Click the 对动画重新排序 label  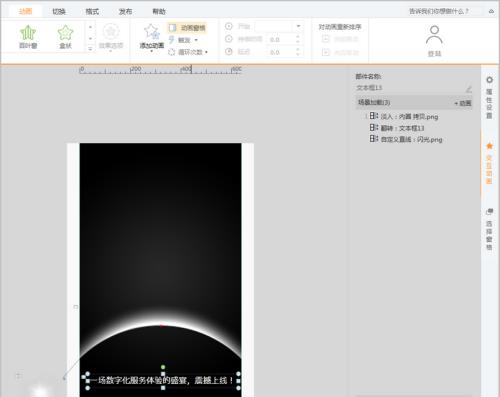click(340, 27)
